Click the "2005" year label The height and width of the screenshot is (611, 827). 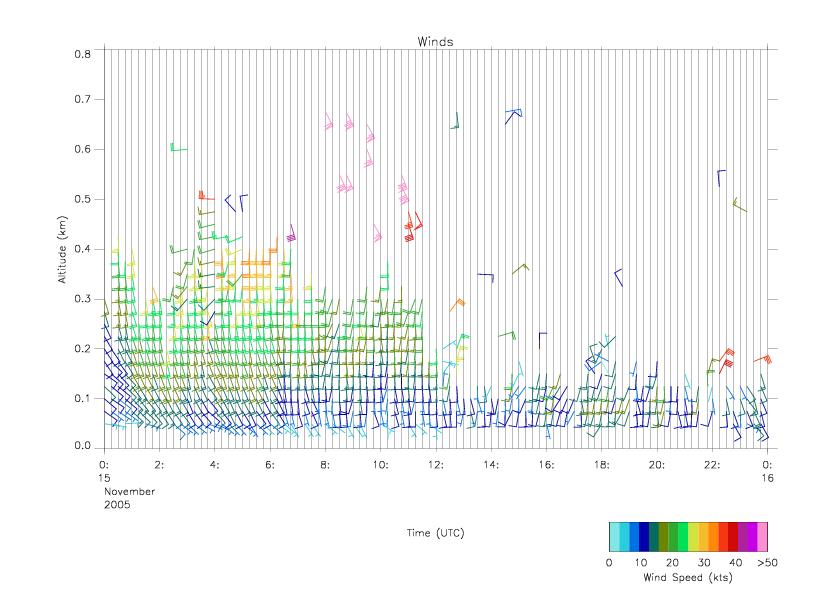pos(117,504)
